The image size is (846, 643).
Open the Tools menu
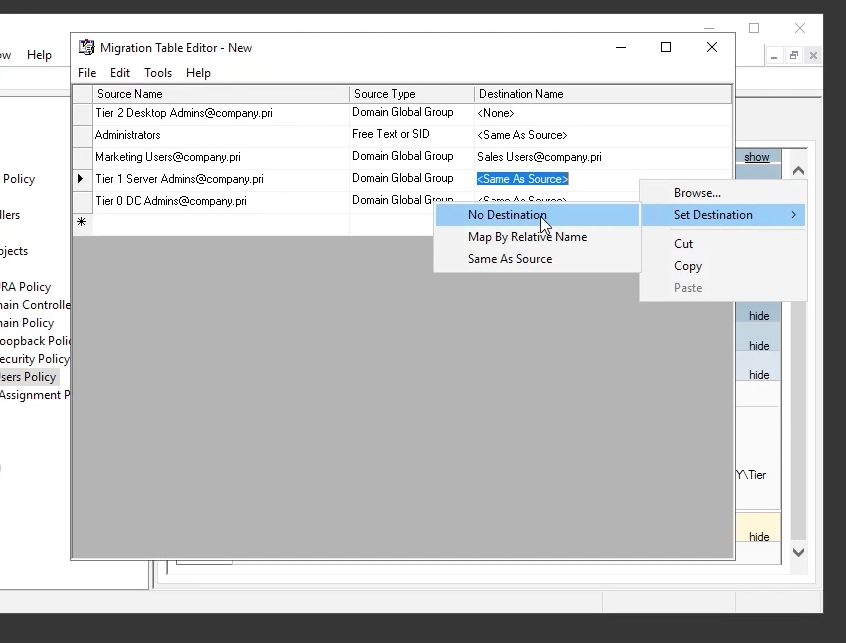point(158,73)
